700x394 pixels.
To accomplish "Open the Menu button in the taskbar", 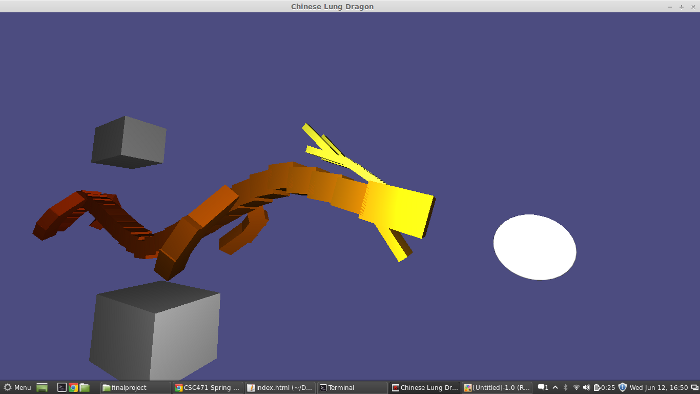I will (x=17, y=387).
